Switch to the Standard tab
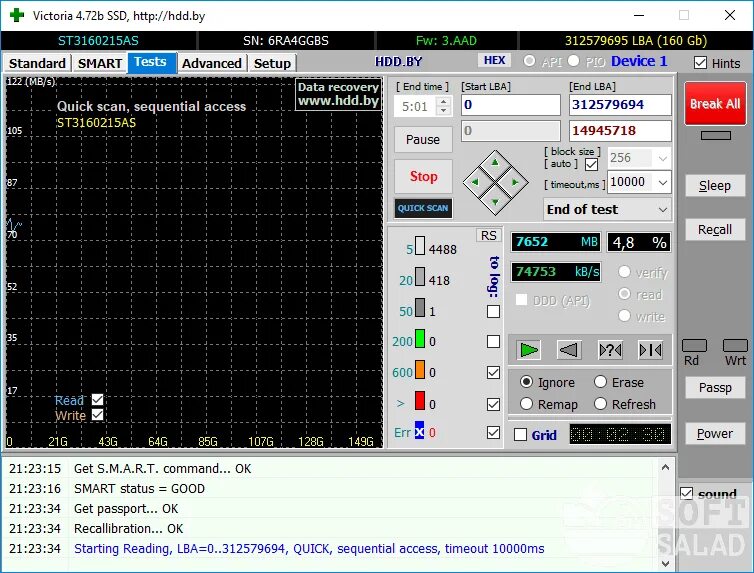Viewport: 754px width, 573px height. 37,63
